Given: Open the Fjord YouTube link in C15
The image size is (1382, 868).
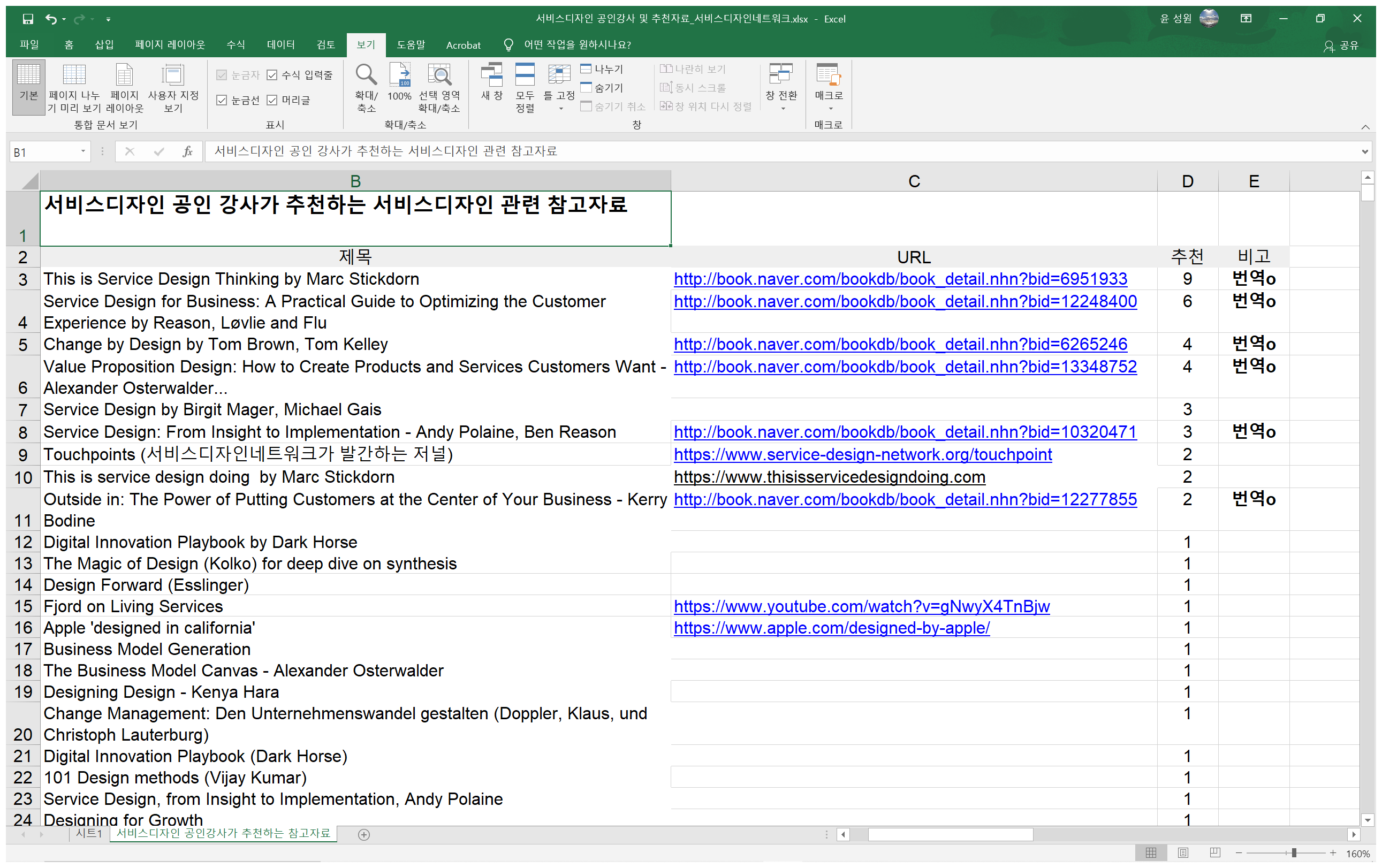Looking at the screenshot, I should pyautogui.click(x=861, y=606).
